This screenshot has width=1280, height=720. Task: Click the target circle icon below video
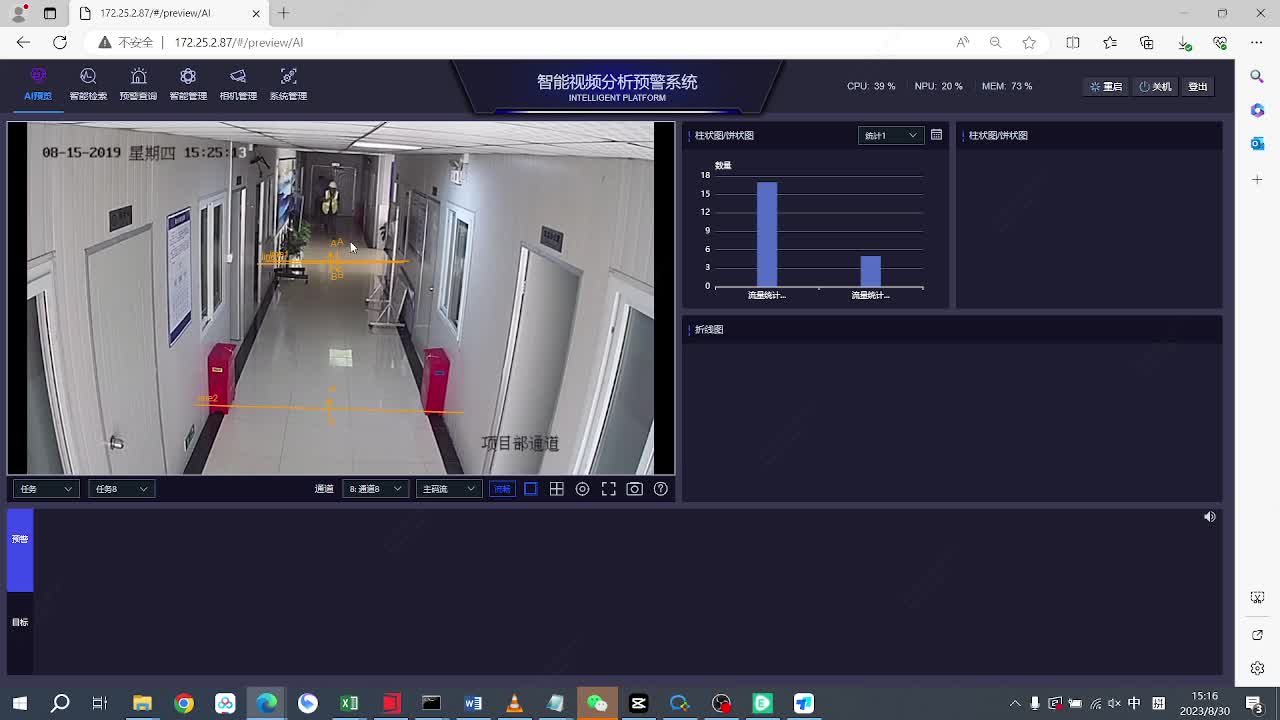(x=582, y=489)
